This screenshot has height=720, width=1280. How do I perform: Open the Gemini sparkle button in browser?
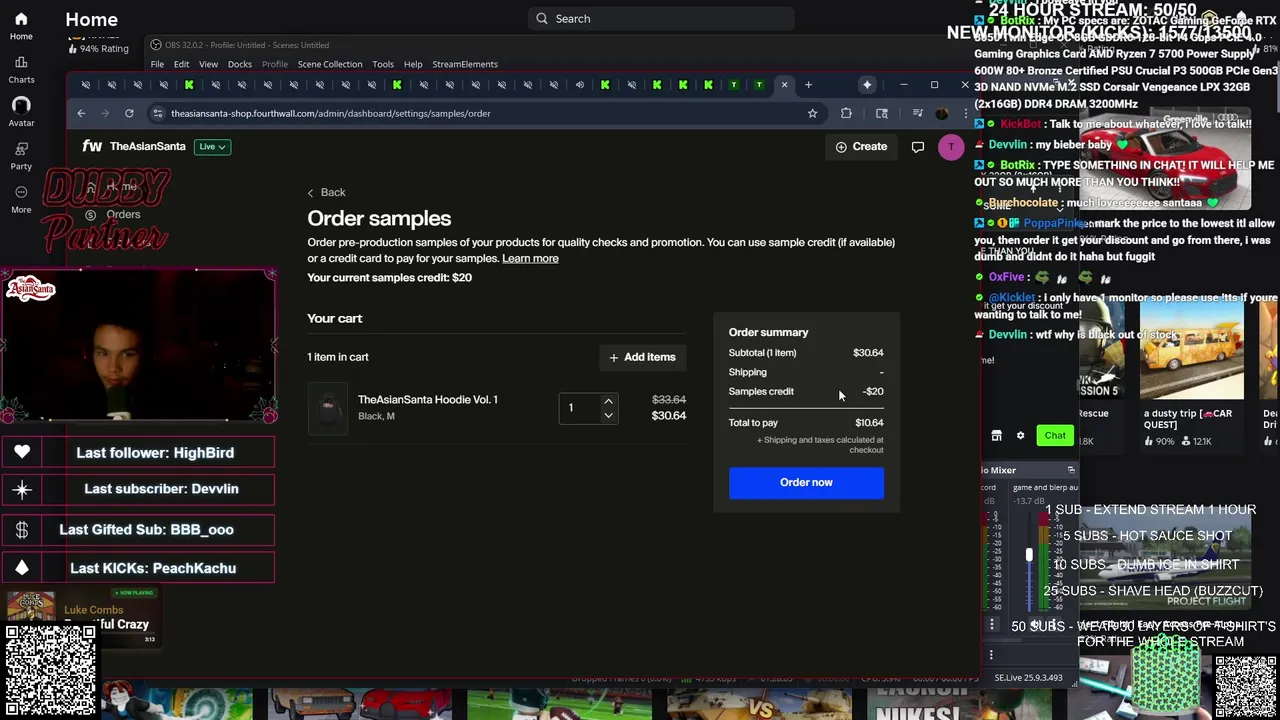(867, 85)
